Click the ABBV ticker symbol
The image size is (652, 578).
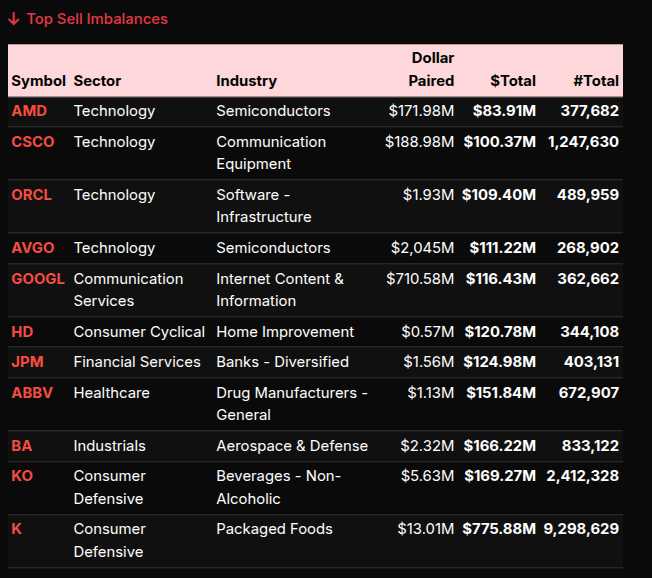tap(32, 393)
